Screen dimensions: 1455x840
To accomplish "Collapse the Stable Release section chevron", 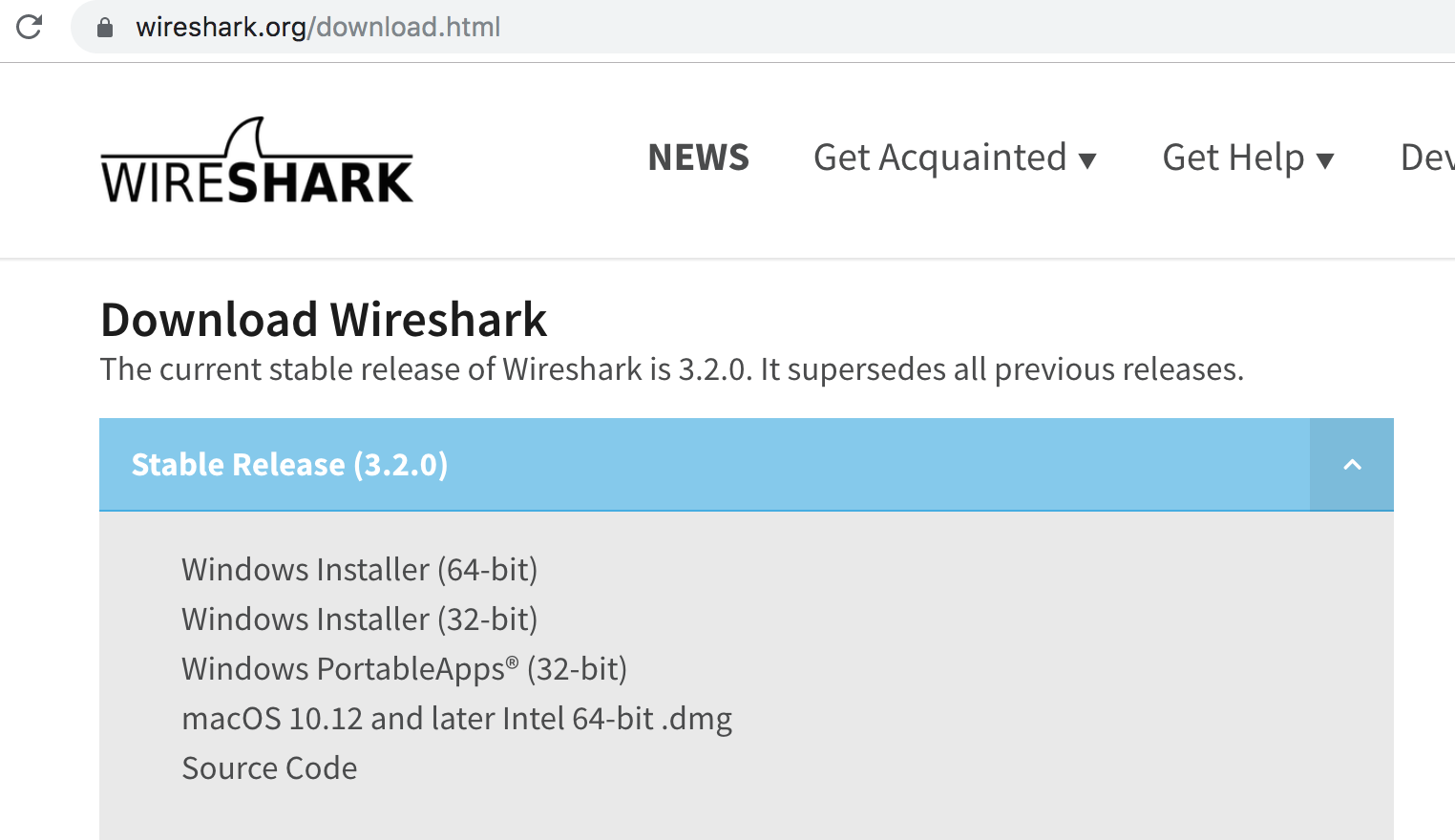I will (x=1352, y=465).
